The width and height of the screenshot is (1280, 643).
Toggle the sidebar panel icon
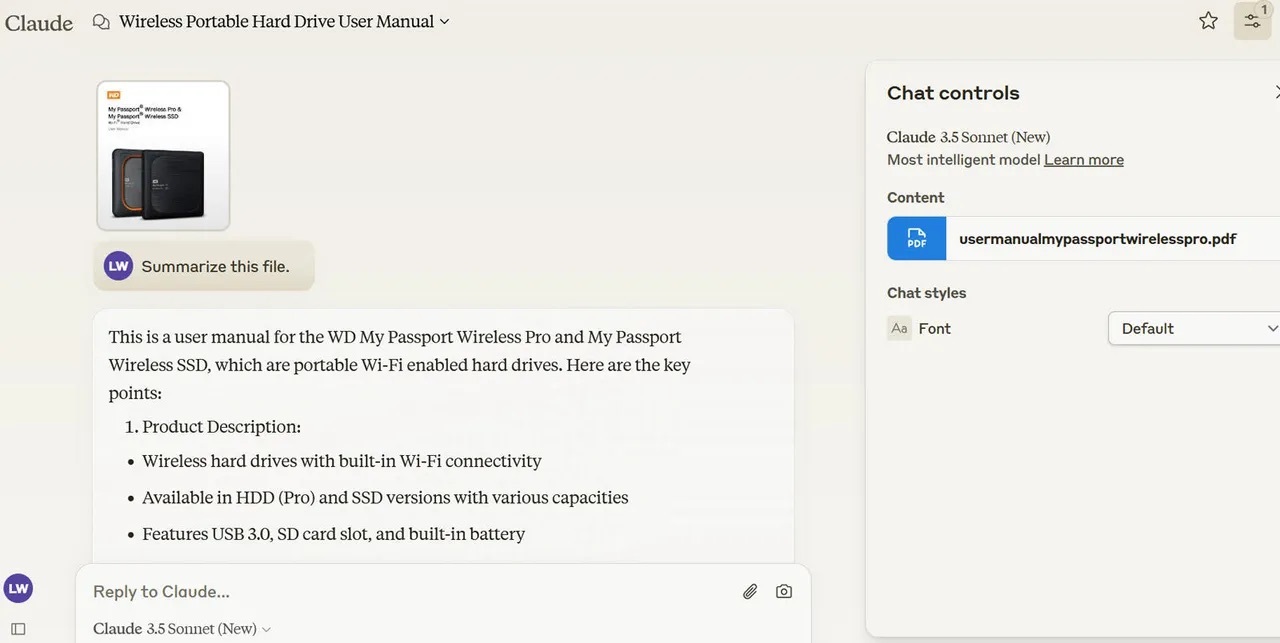tap(18, 629)
